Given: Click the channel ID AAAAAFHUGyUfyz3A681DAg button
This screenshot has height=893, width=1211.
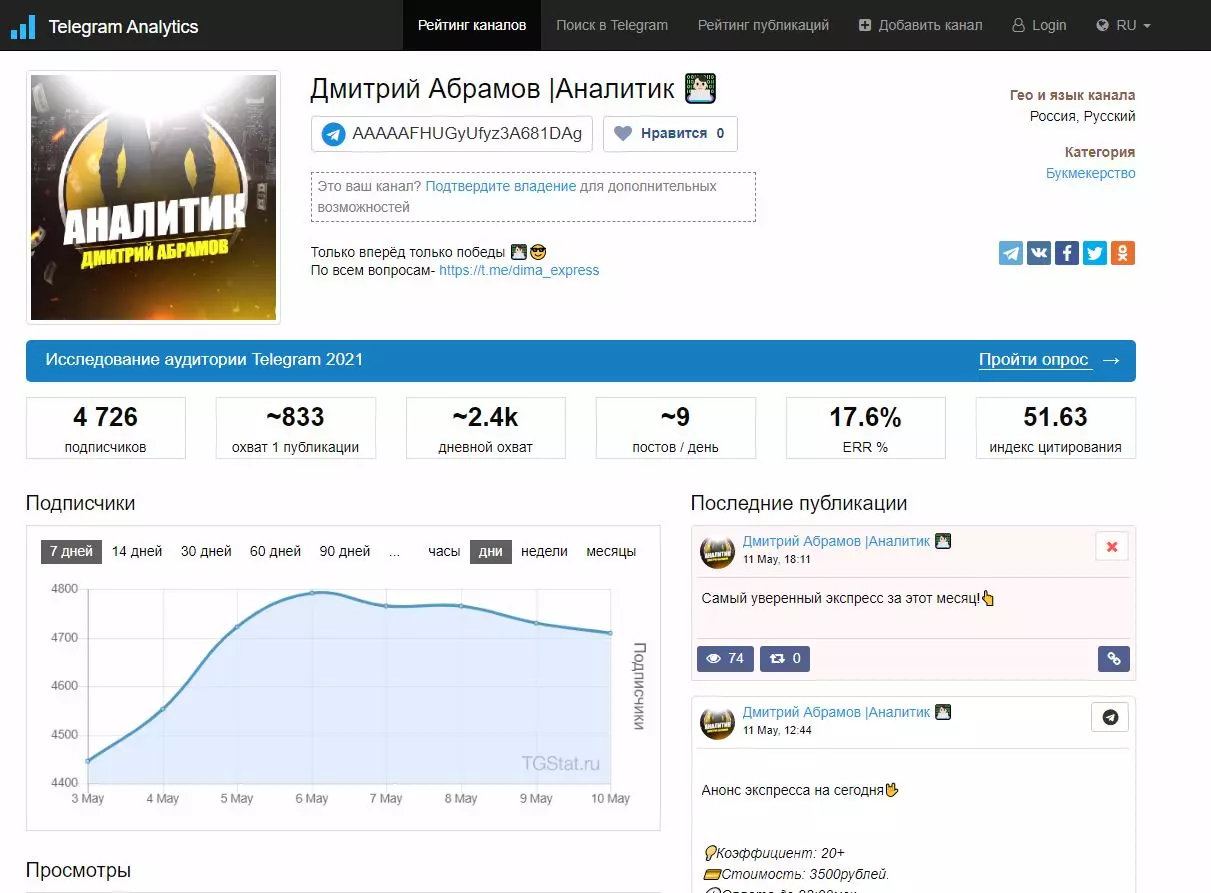Looking at the screenshot, I should pyautogui.click(x=452, y=133).
